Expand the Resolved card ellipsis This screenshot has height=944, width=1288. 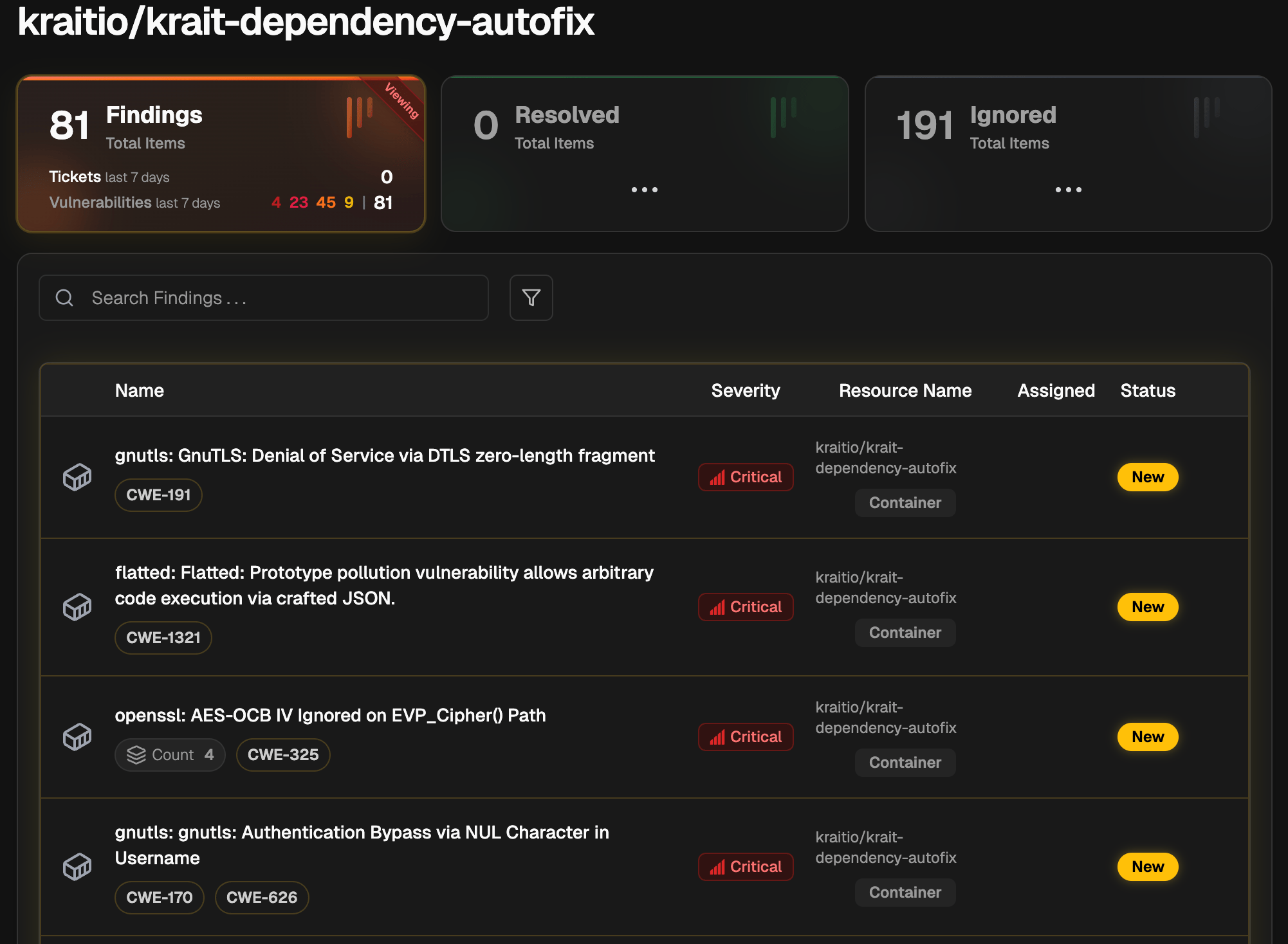pos(645,190)
